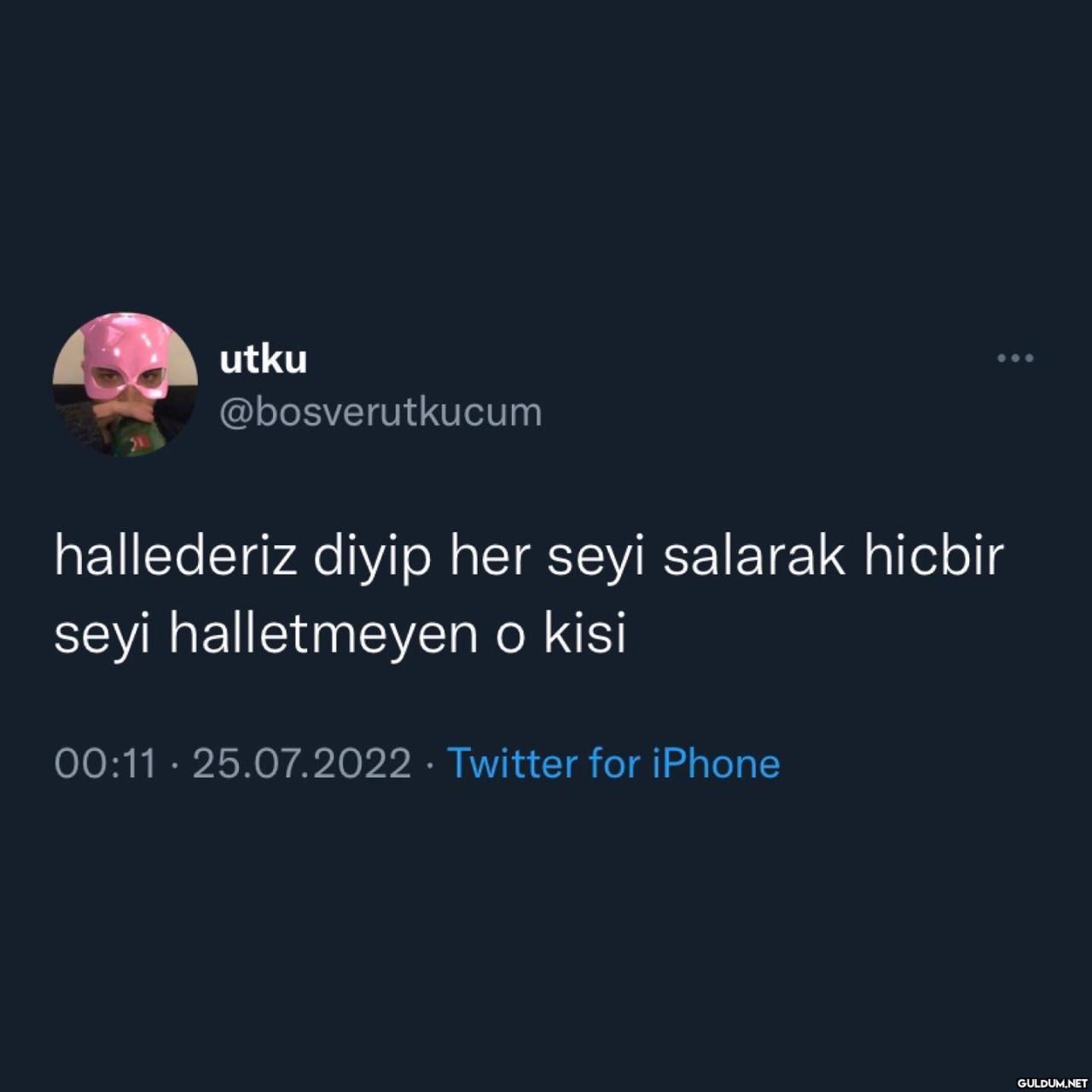The width and height of the screenshot is (1092, 1092).
Task: Click the letter o before kisi
Action: pos(510,638)
